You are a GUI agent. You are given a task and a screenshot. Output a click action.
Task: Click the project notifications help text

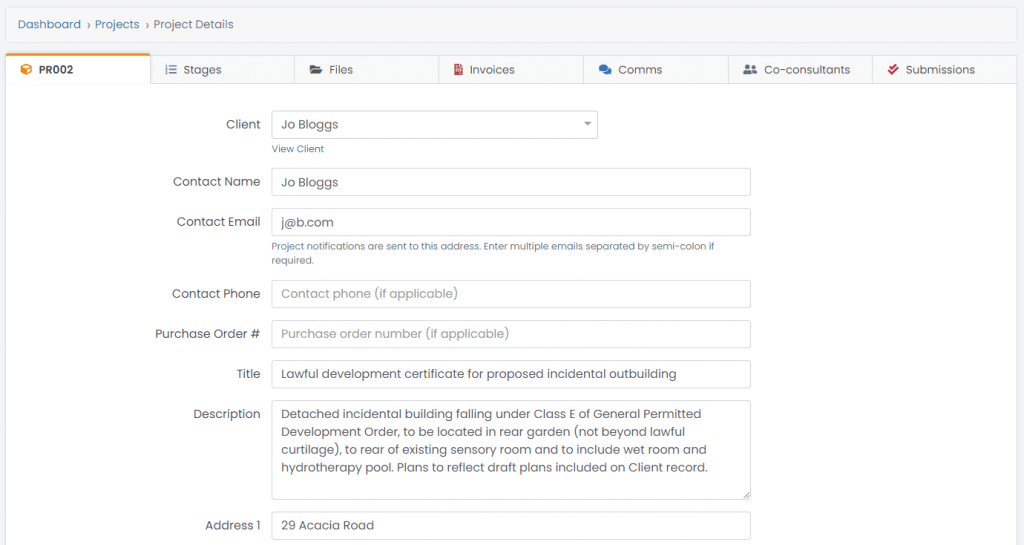(x=492, y=253)
